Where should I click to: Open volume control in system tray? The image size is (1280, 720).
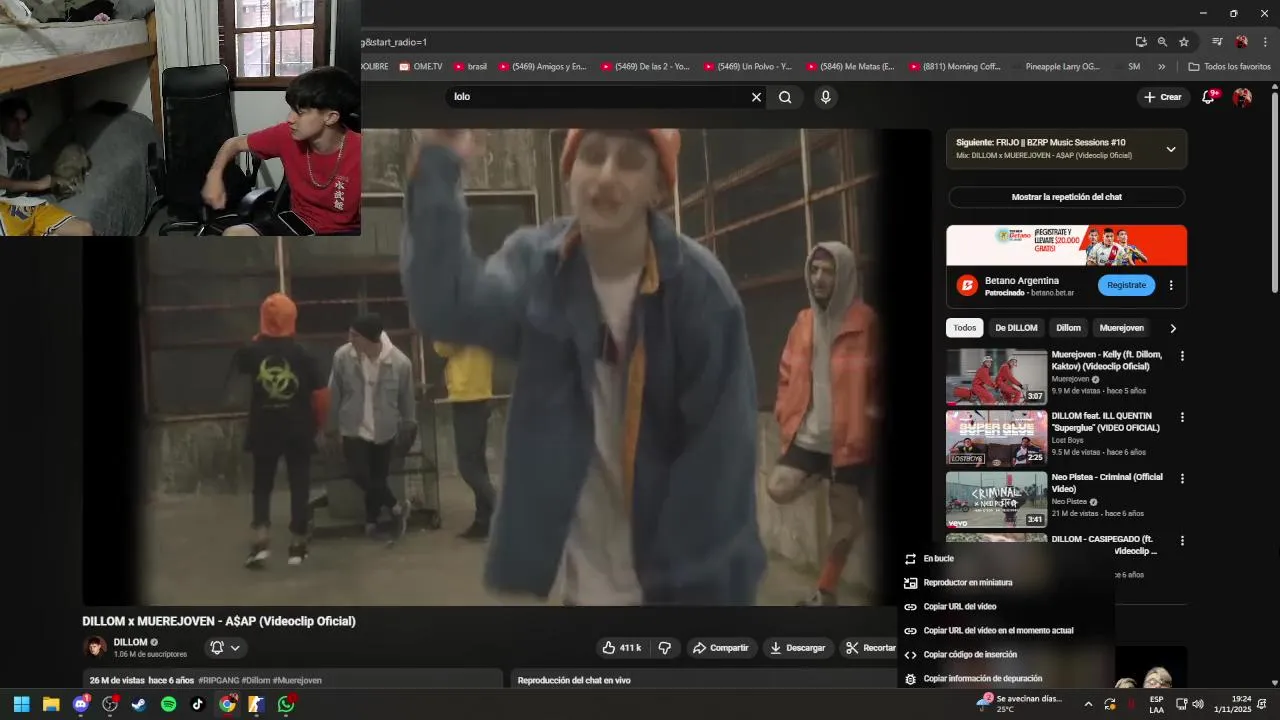[x=1198, y=704]
